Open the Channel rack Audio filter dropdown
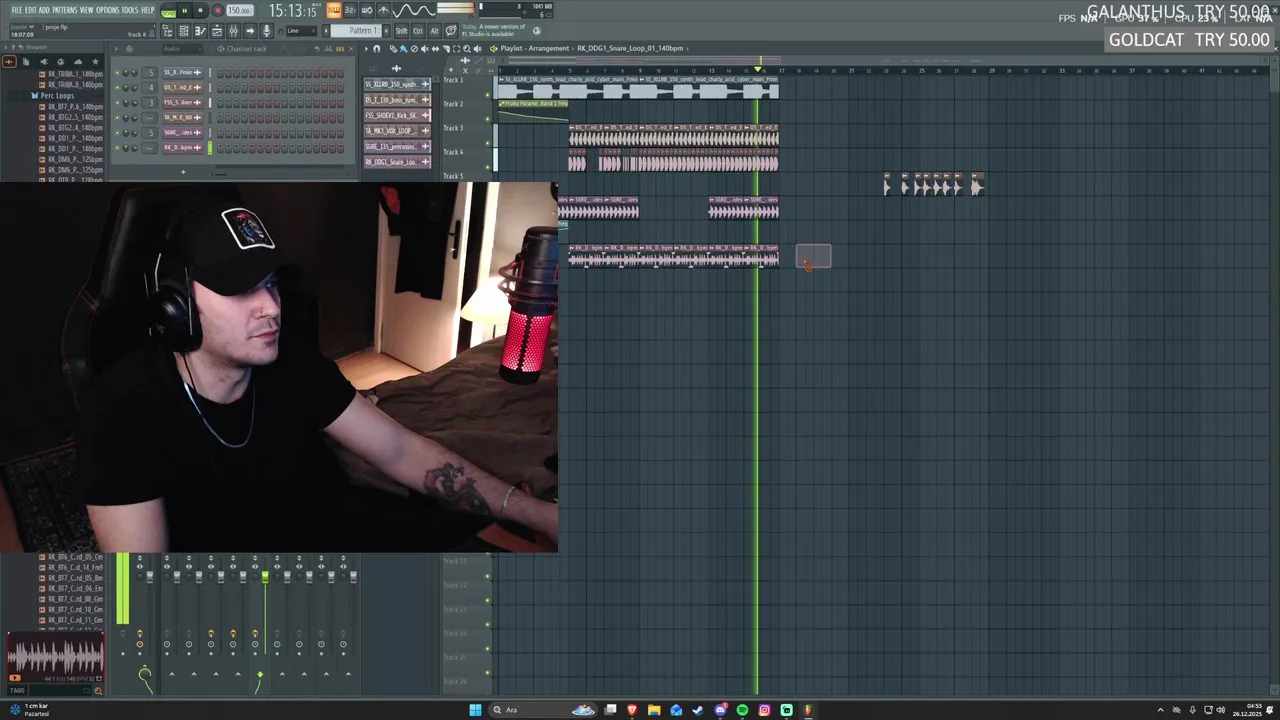The height and width of the screenshot is (720, 1280). (x=181, y=48)
